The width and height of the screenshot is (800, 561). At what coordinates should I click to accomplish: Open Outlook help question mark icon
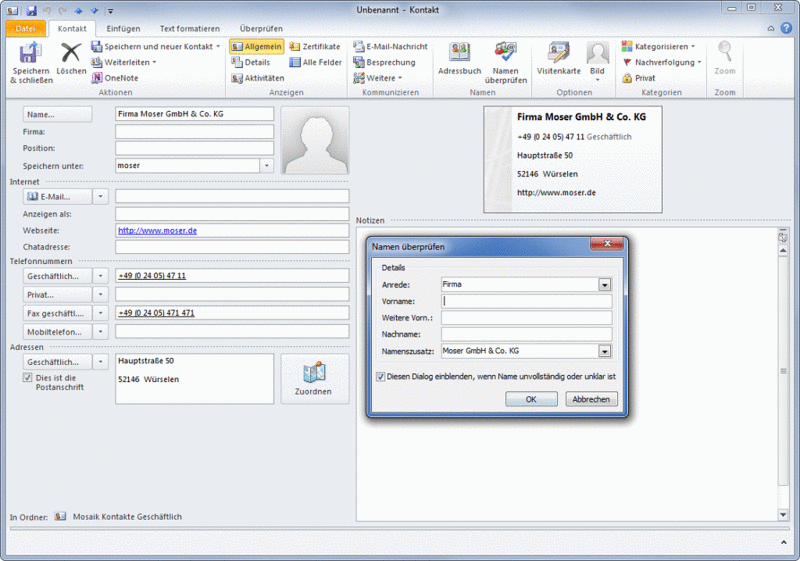[x=787, y=28]
